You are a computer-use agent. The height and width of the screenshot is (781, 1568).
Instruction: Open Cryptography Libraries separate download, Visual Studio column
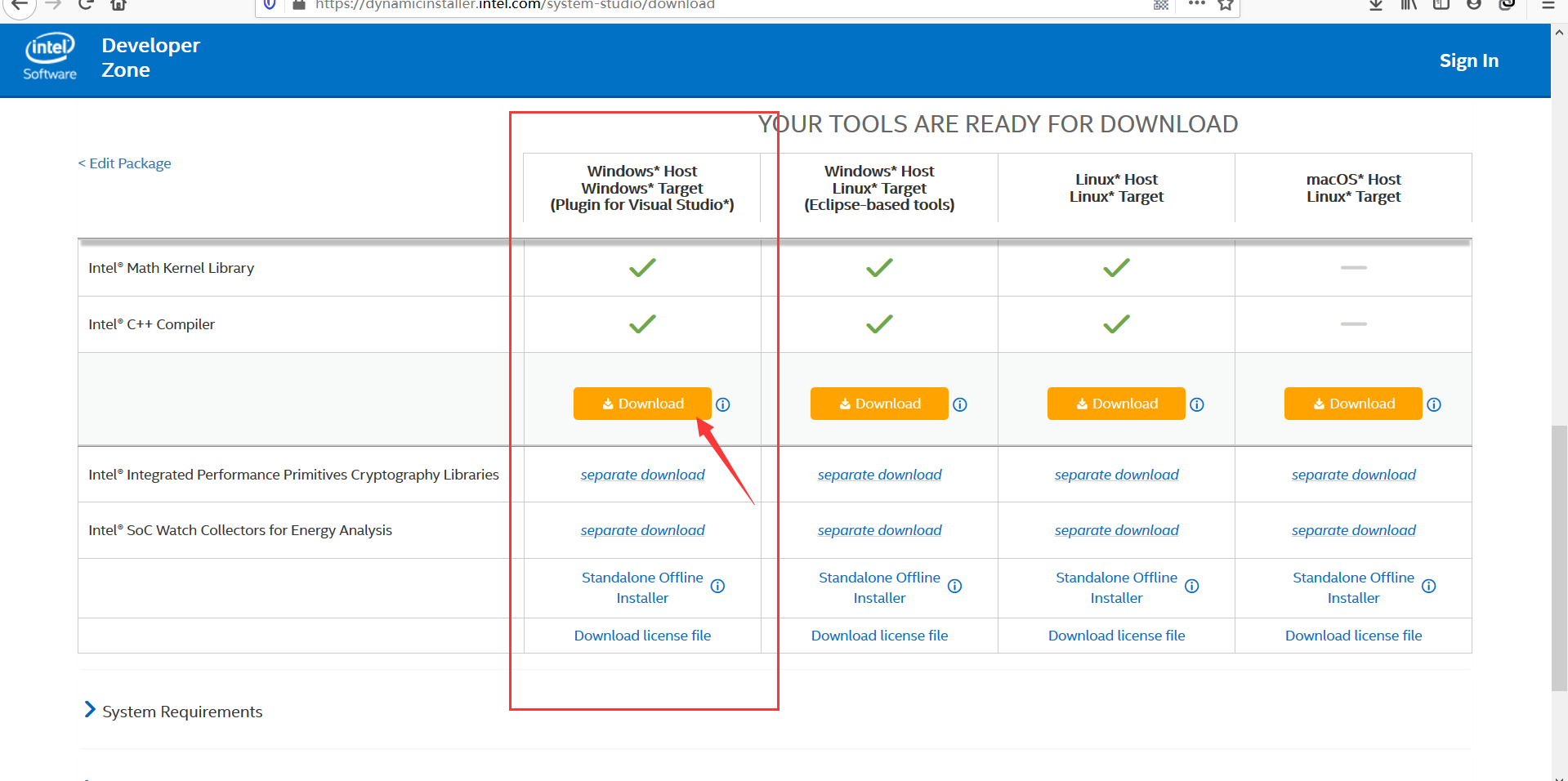click(x=642, y=475)
